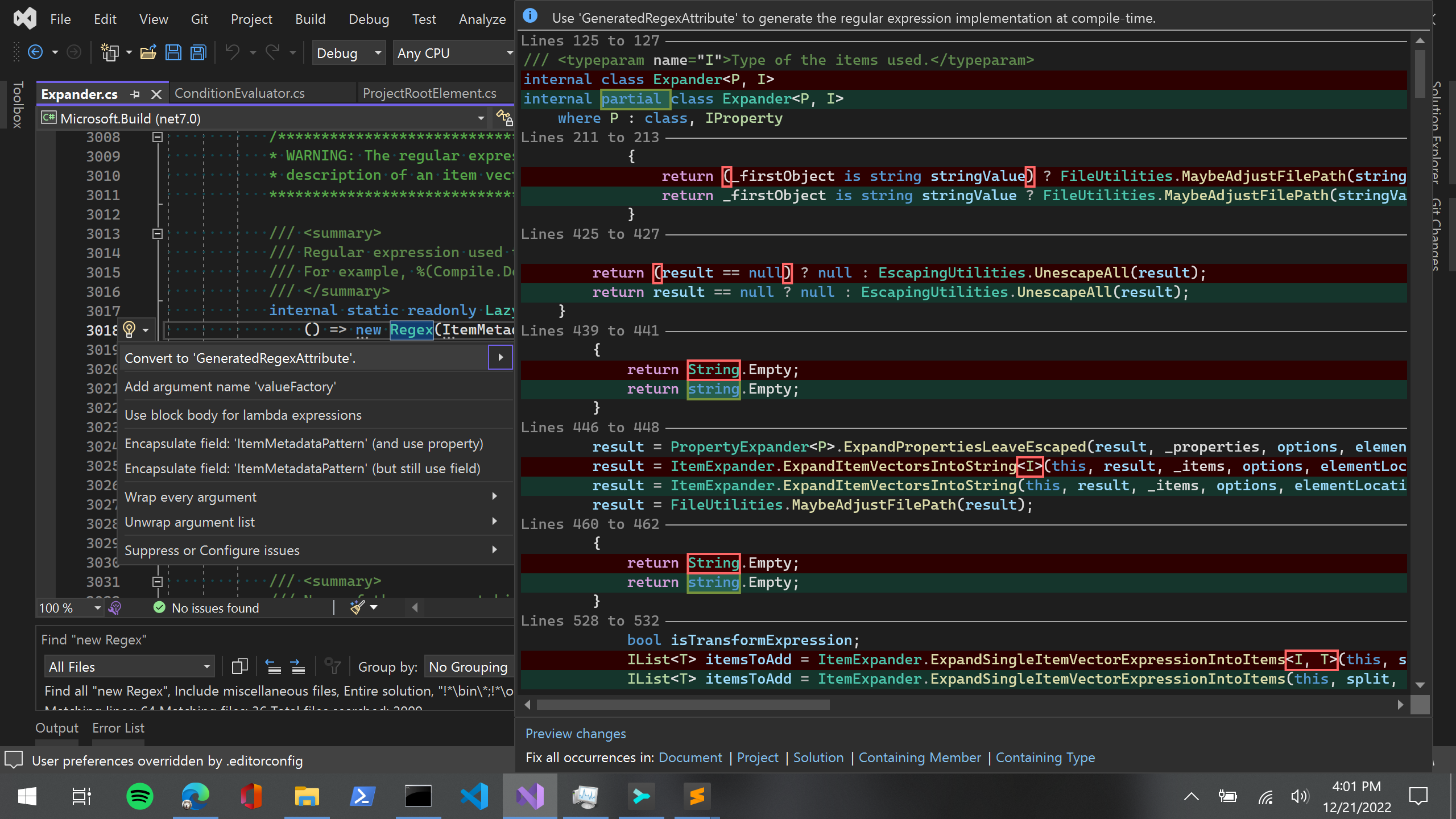Click the Copy results icon in Find panel
Image resolution: width=1456 pixels, height=819 pixels.
(239, 666)
